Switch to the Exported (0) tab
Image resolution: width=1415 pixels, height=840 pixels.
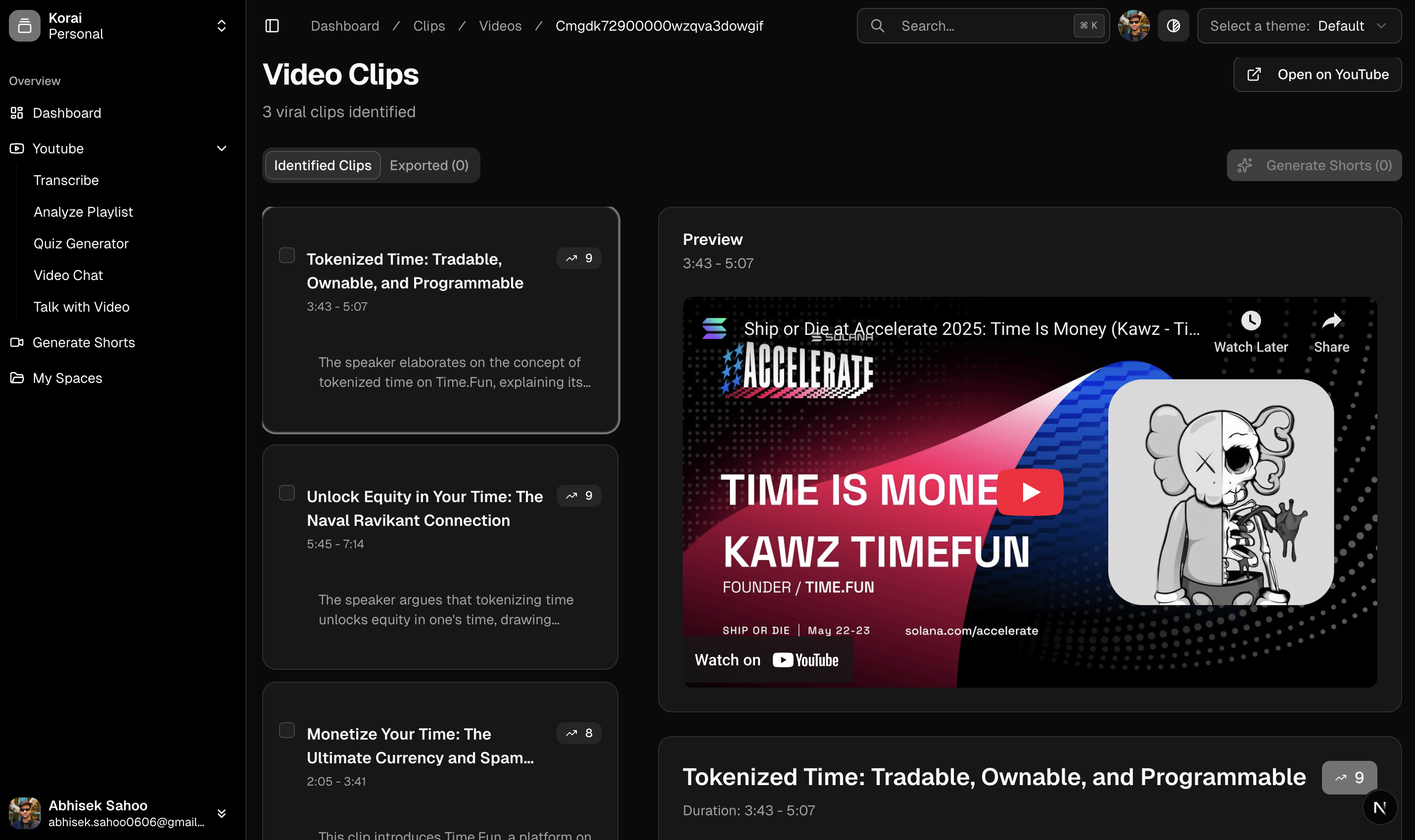point(428,165)
